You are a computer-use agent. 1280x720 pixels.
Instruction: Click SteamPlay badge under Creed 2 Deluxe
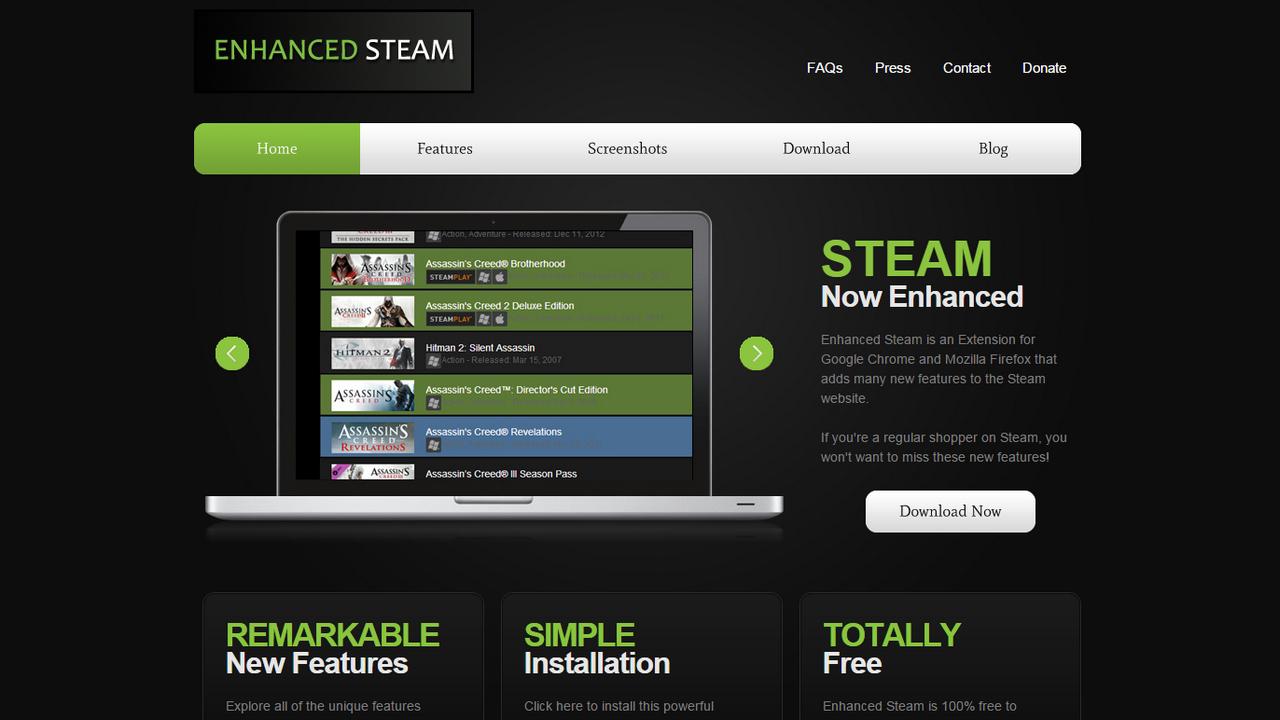[x=450, y=319]
